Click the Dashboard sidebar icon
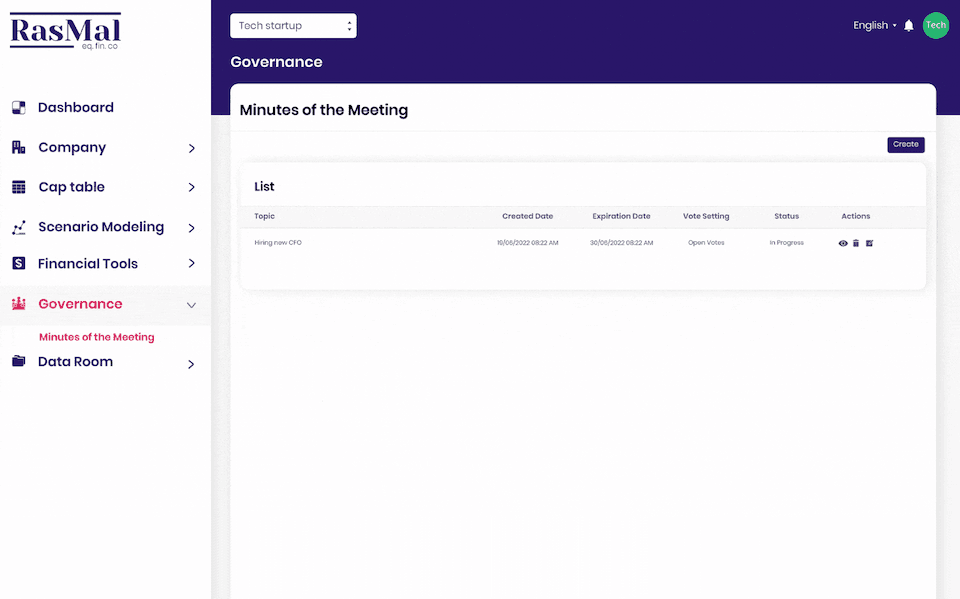Image resolution: width=960 pixels, height=599 pixels. tap(19, 108)
